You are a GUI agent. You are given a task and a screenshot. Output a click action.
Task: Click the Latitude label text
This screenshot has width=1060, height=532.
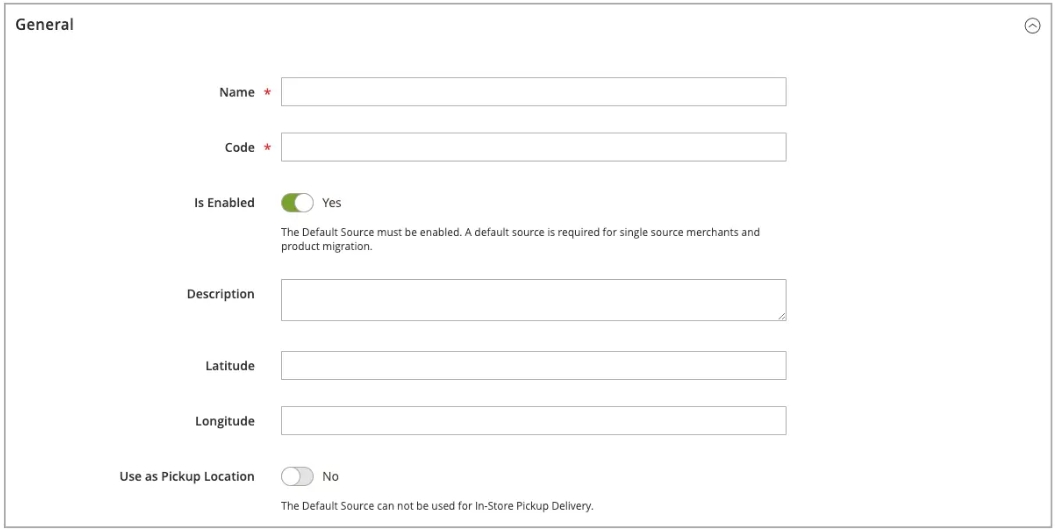[230, 366]
